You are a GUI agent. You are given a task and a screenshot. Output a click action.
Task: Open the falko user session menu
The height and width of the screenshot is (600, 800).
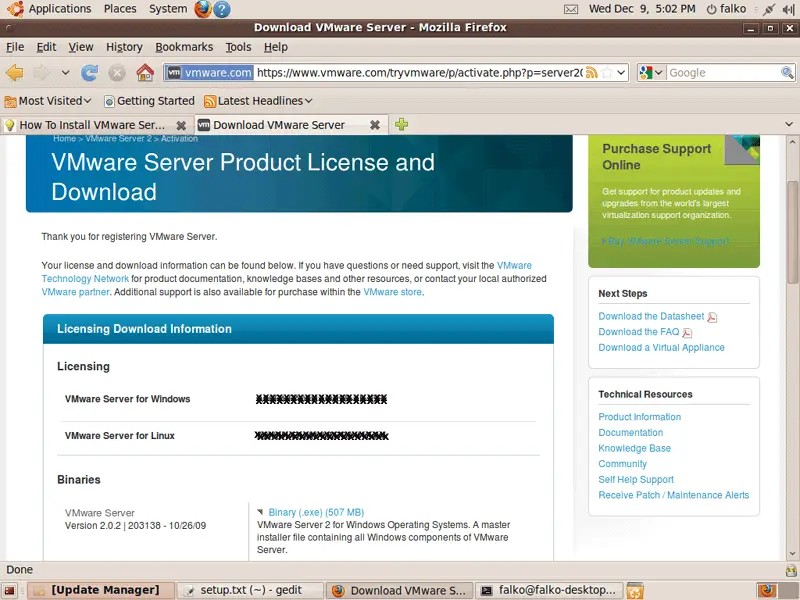click(727, 9)
